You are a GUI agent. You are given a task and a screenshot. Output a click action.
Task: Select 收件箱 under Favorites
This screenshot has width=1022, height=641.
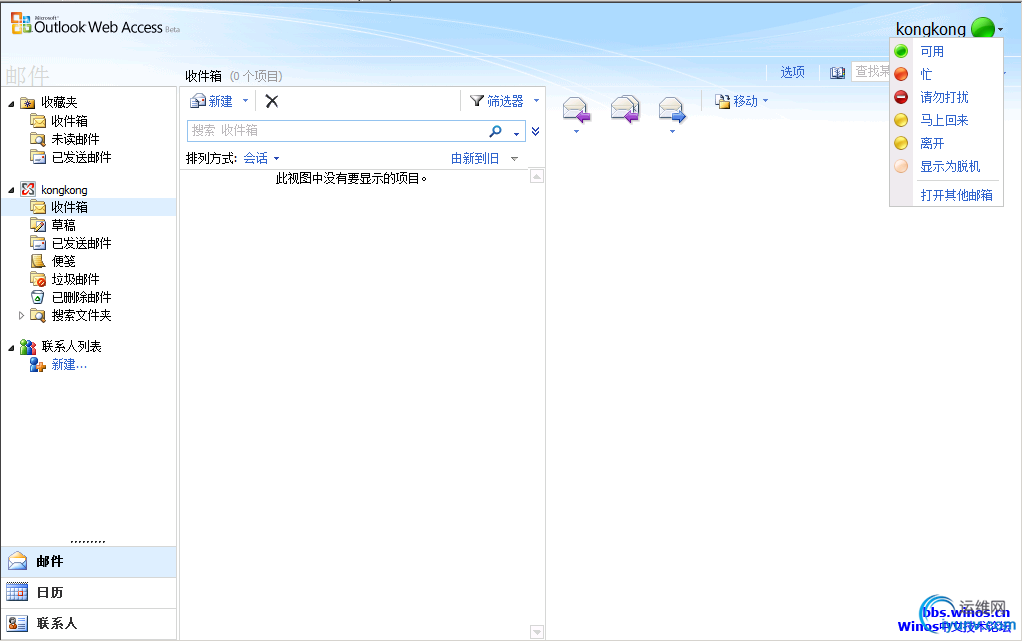coord(69,121)
